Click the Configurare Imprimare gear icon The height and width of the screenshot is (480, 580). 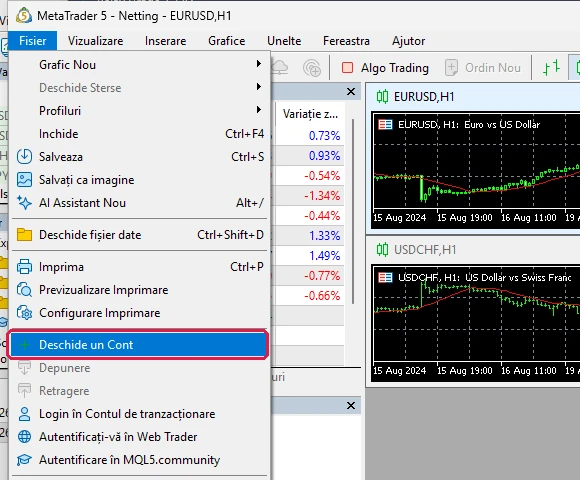click(x=24, y=313)
